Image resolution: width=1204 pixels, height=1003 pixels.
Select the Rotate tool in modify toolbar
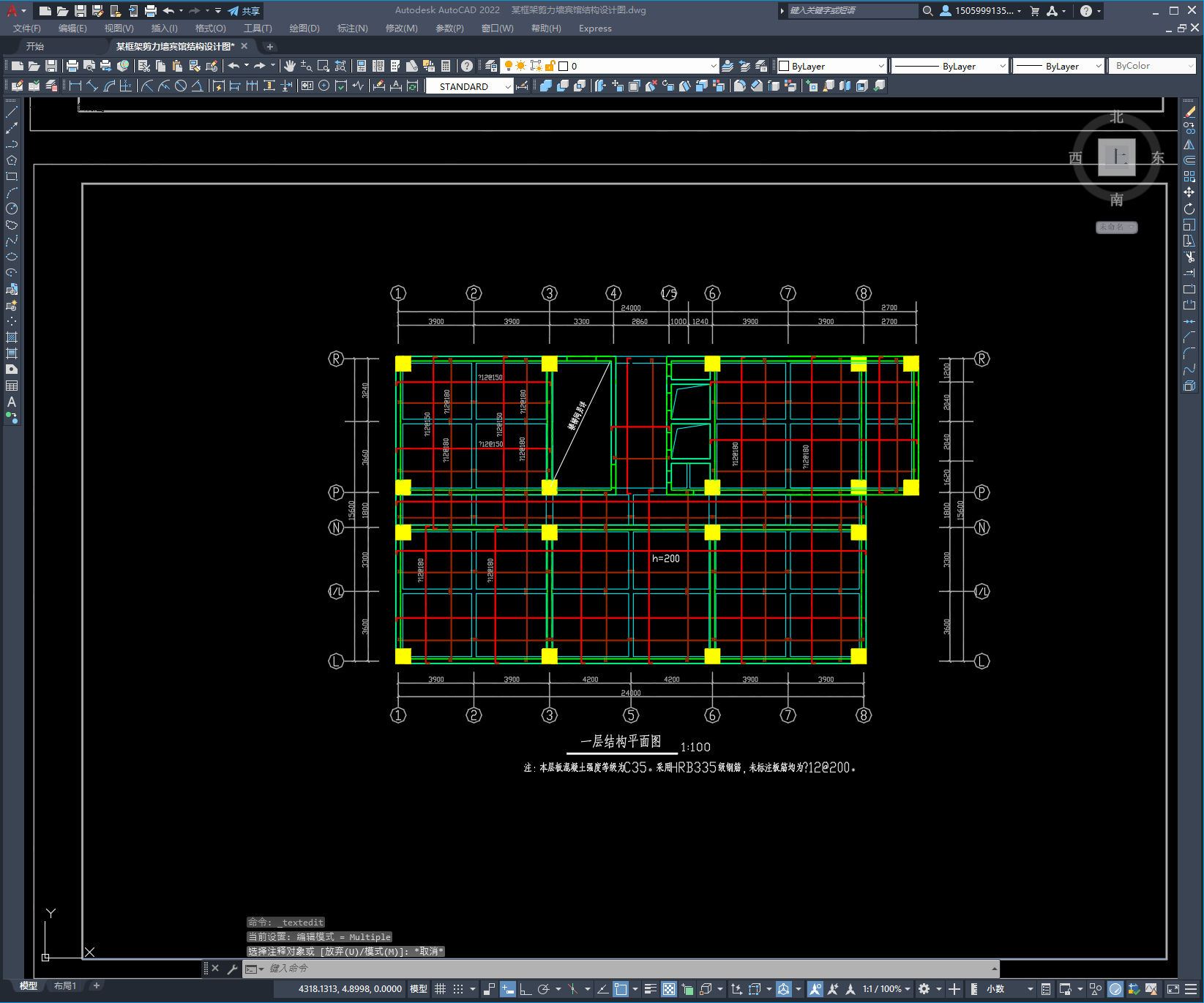point(1189,209)
